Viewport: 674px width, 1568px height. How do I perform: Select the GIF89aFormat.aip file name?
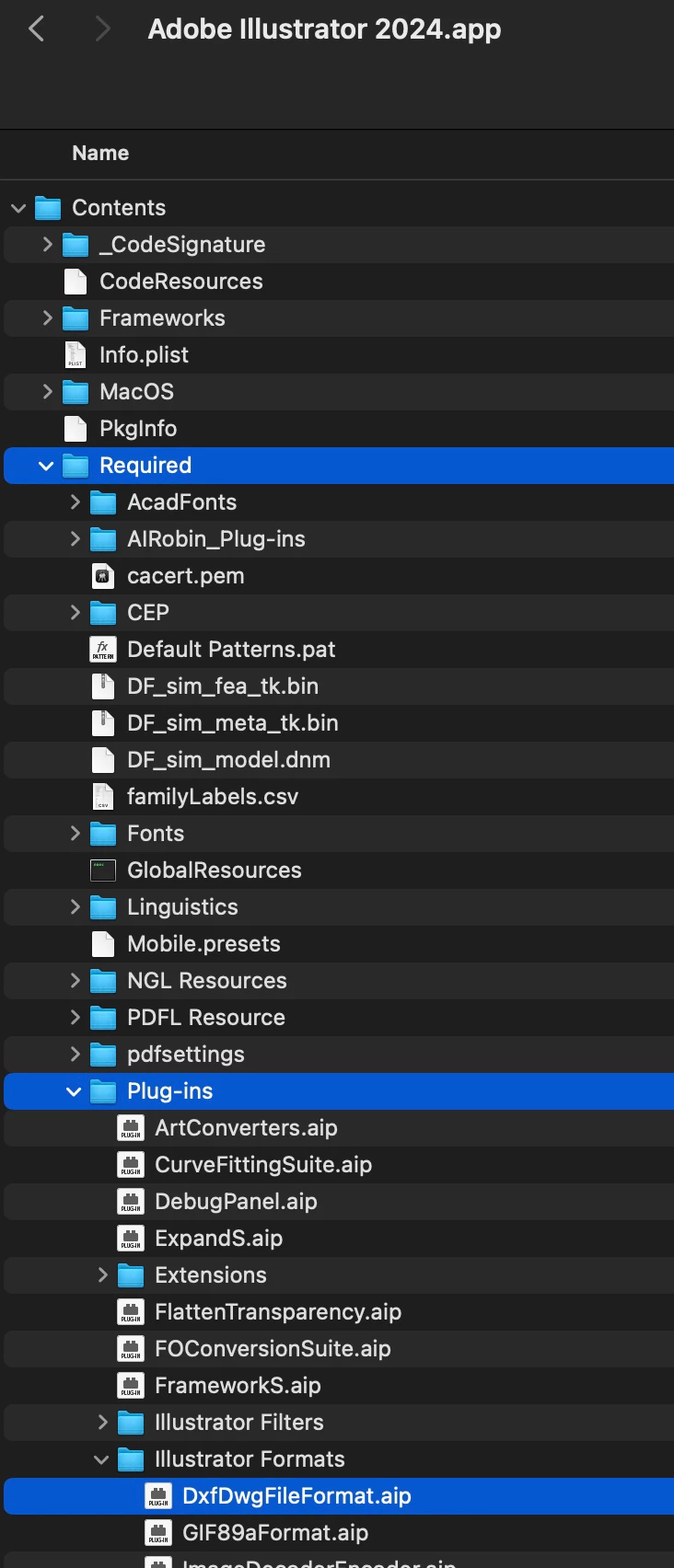275,1533
